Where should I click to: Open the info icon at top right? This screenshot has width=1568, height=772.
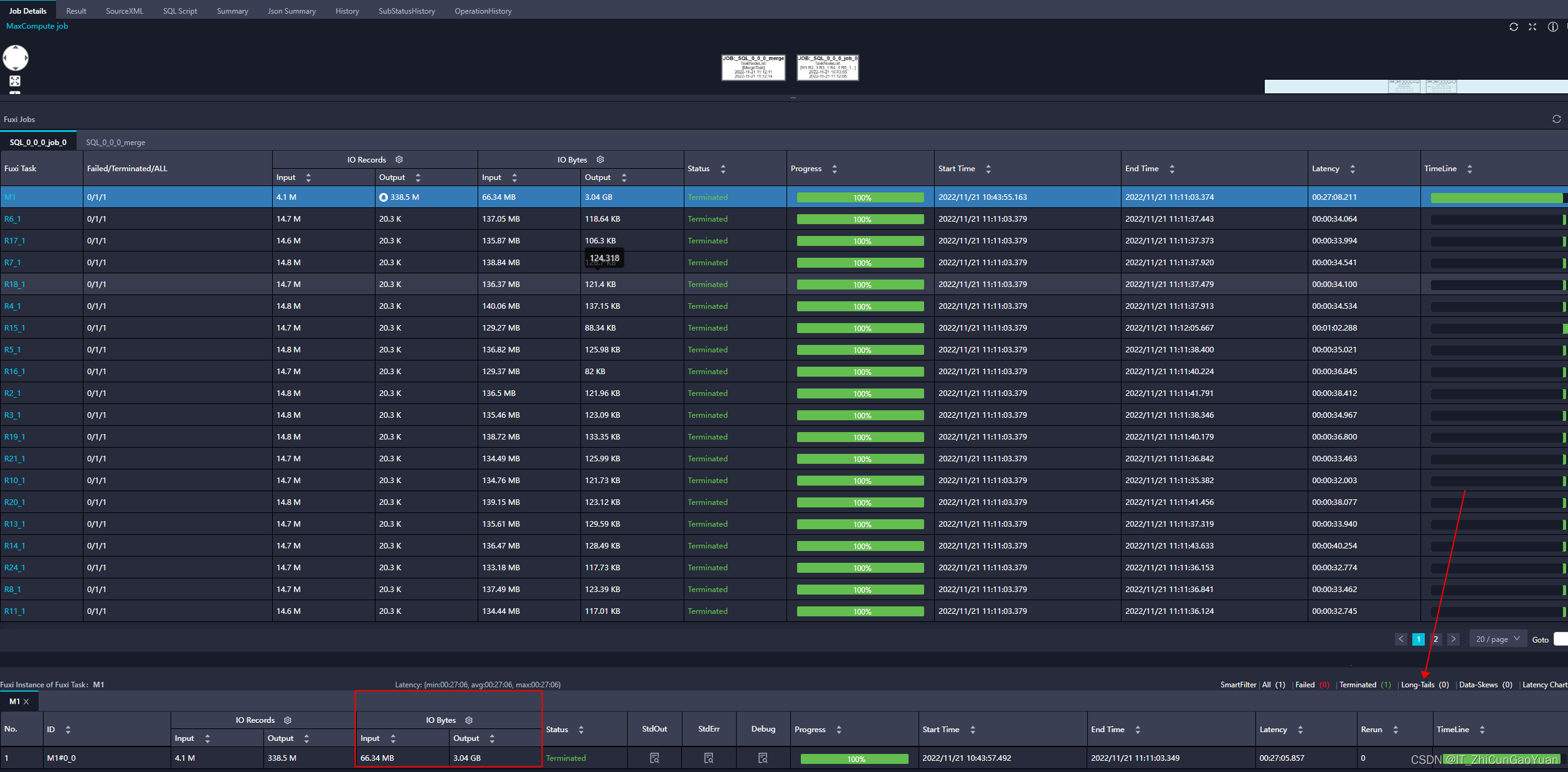click(1553, 27)
